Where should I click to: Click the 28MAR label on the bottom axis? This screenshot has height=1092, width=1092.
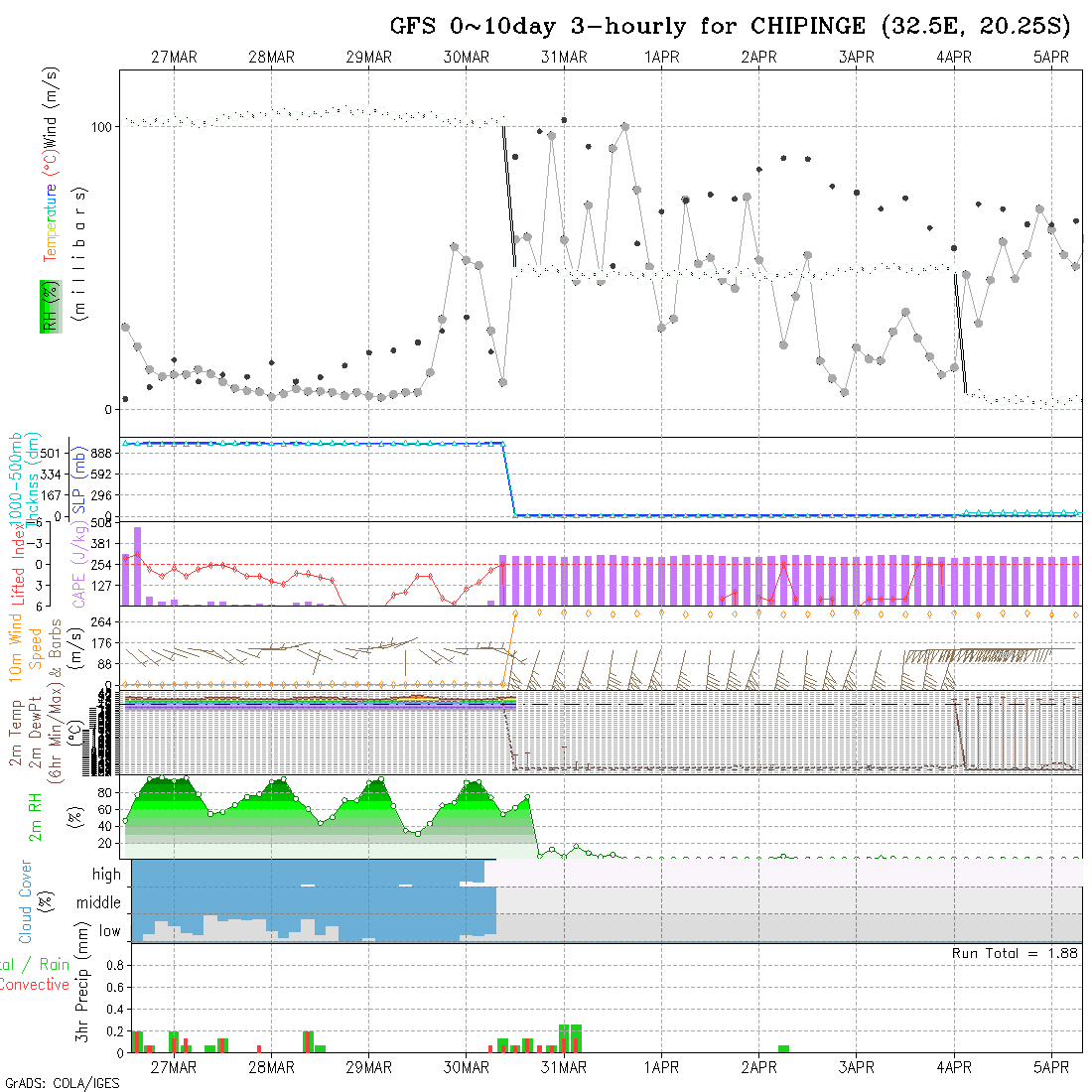coord(271,1067)
